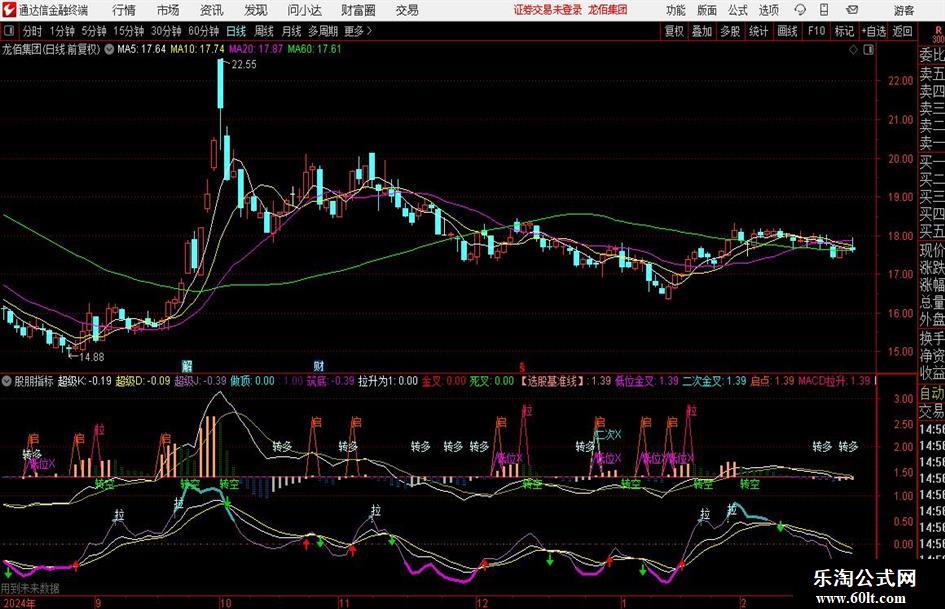Click the 14.88 low price label

(x=92, y=357)
